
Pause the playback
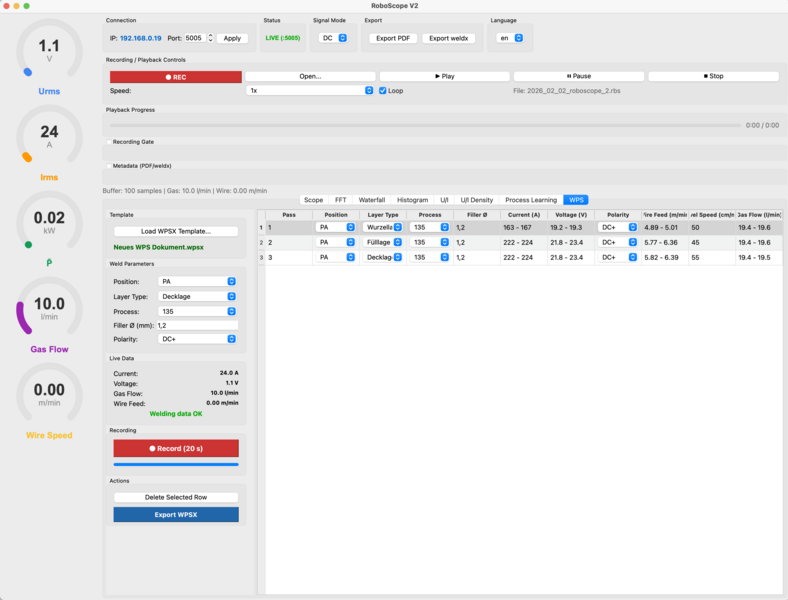point(579,76)
